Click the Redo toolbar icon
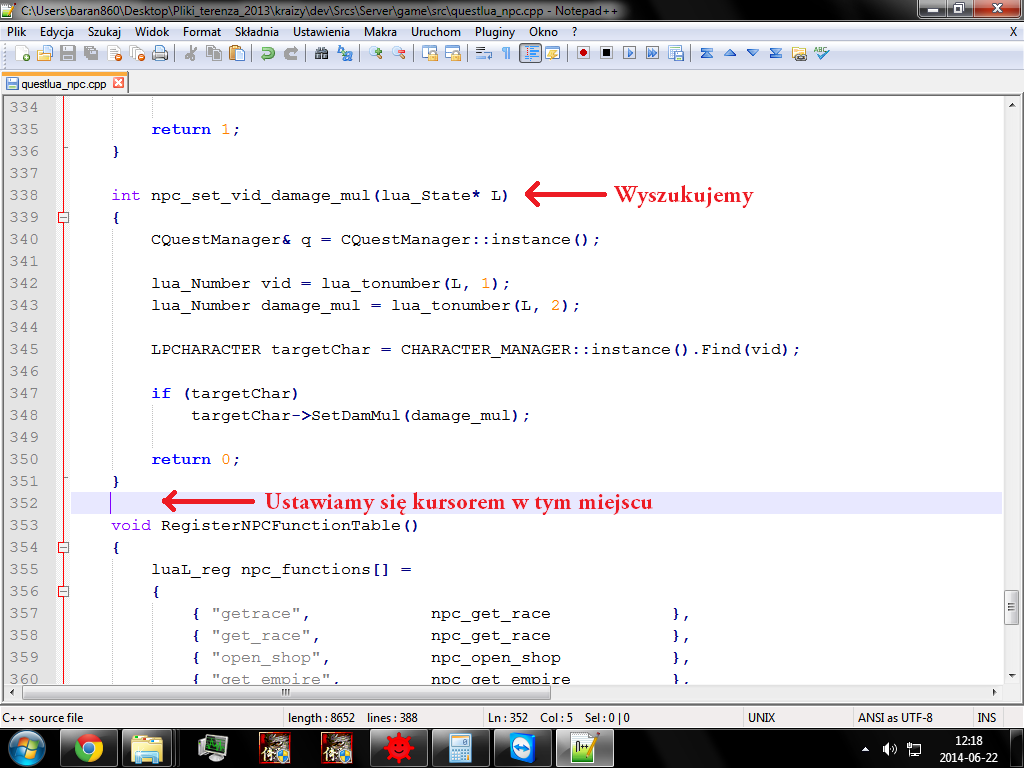The image size is (1024, 768). pyautogui.click(x=291, y=54)
